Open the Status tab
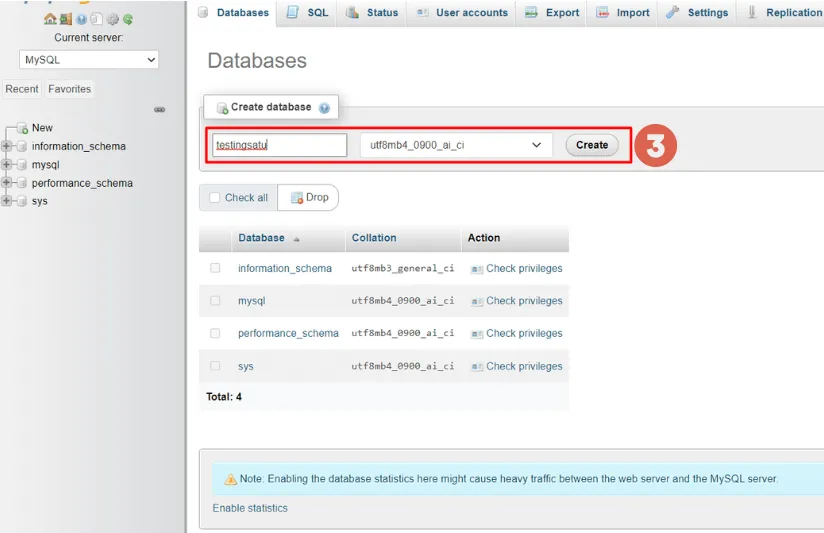 (372, 13)
